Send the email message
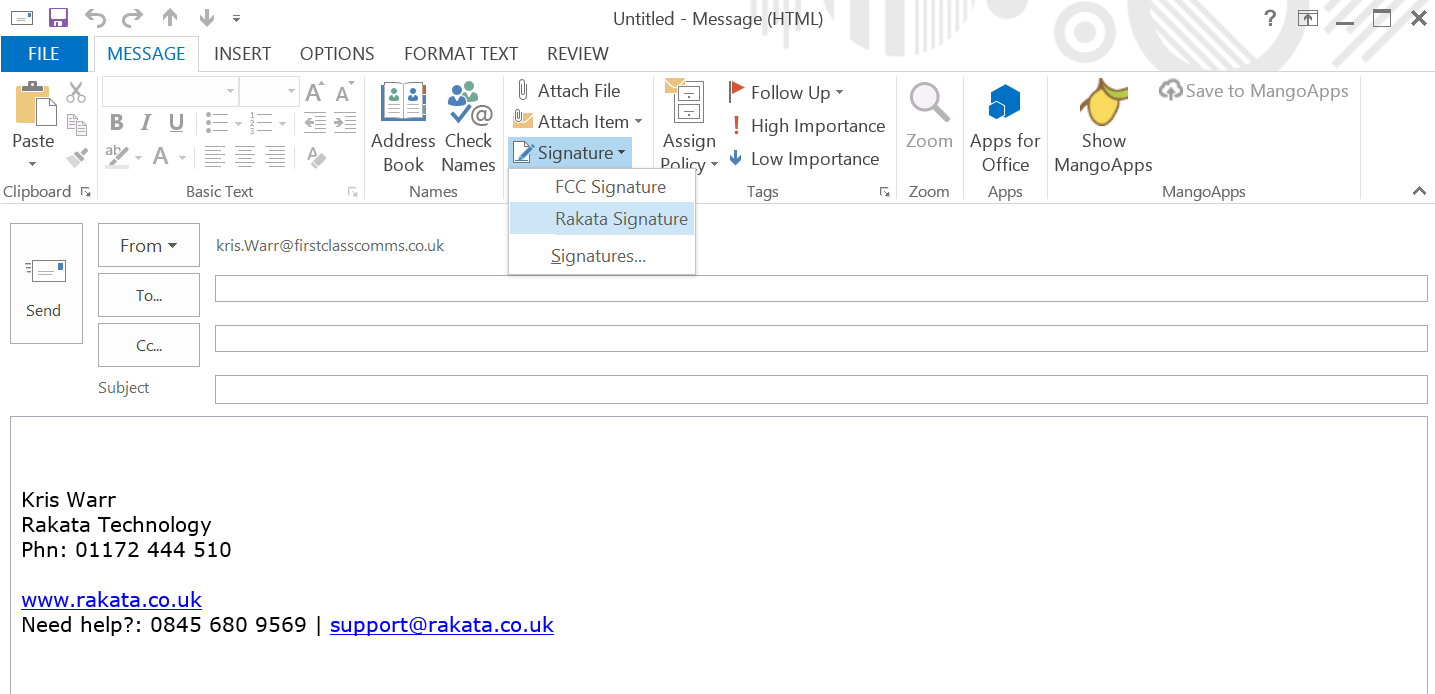 click(46, 283)
